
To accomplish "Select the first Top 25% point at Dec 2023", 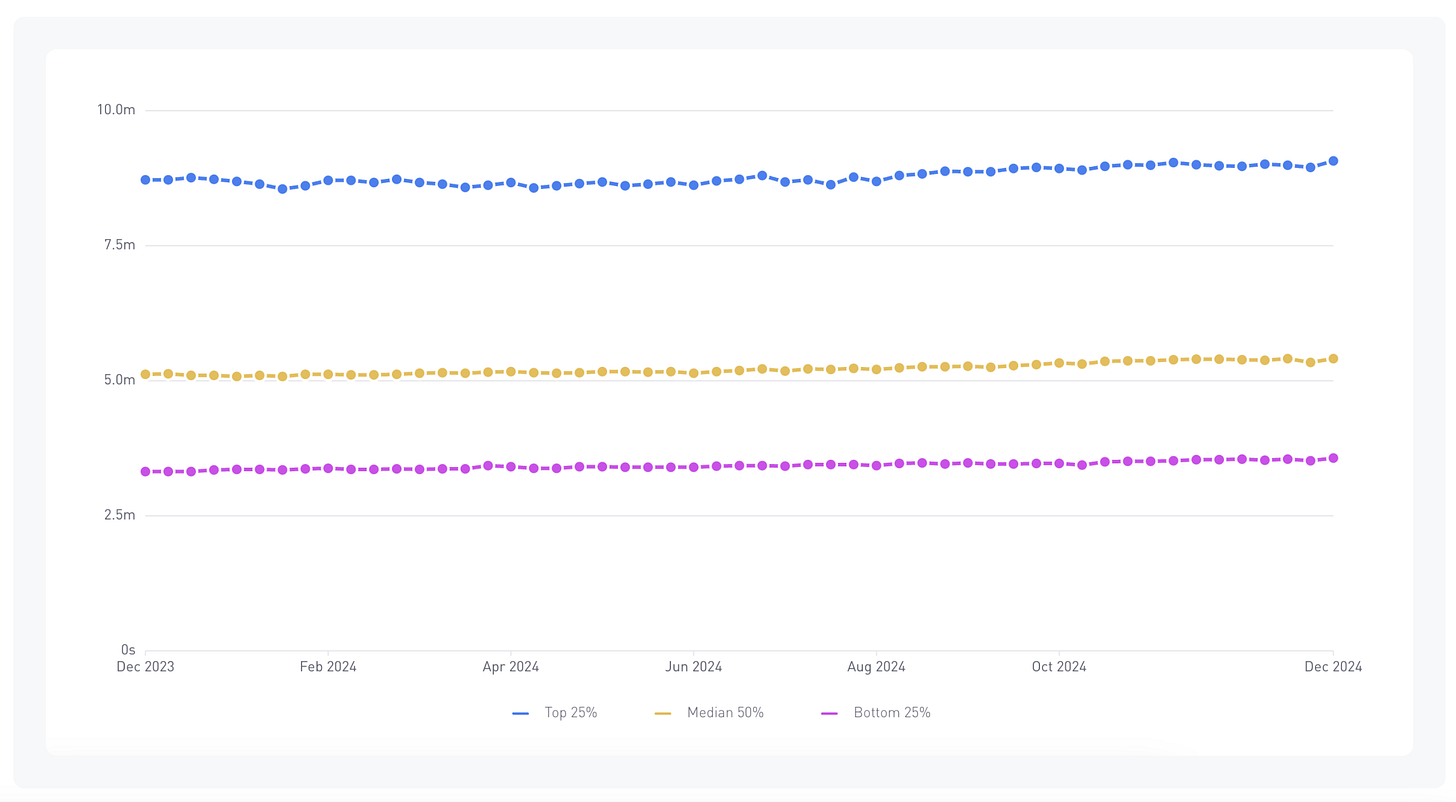I will 145,180.
